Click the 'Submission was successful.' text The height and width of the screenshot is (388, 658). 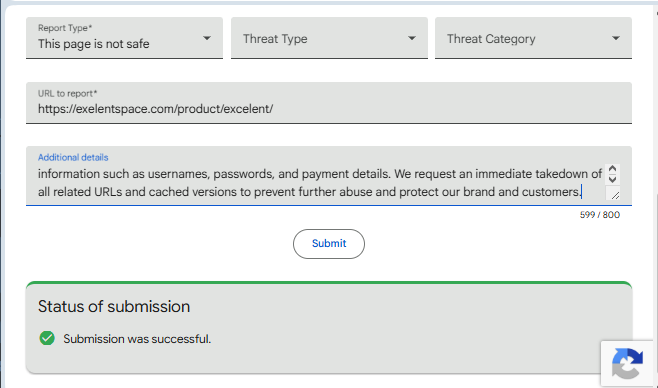click(x=137, y=339)
